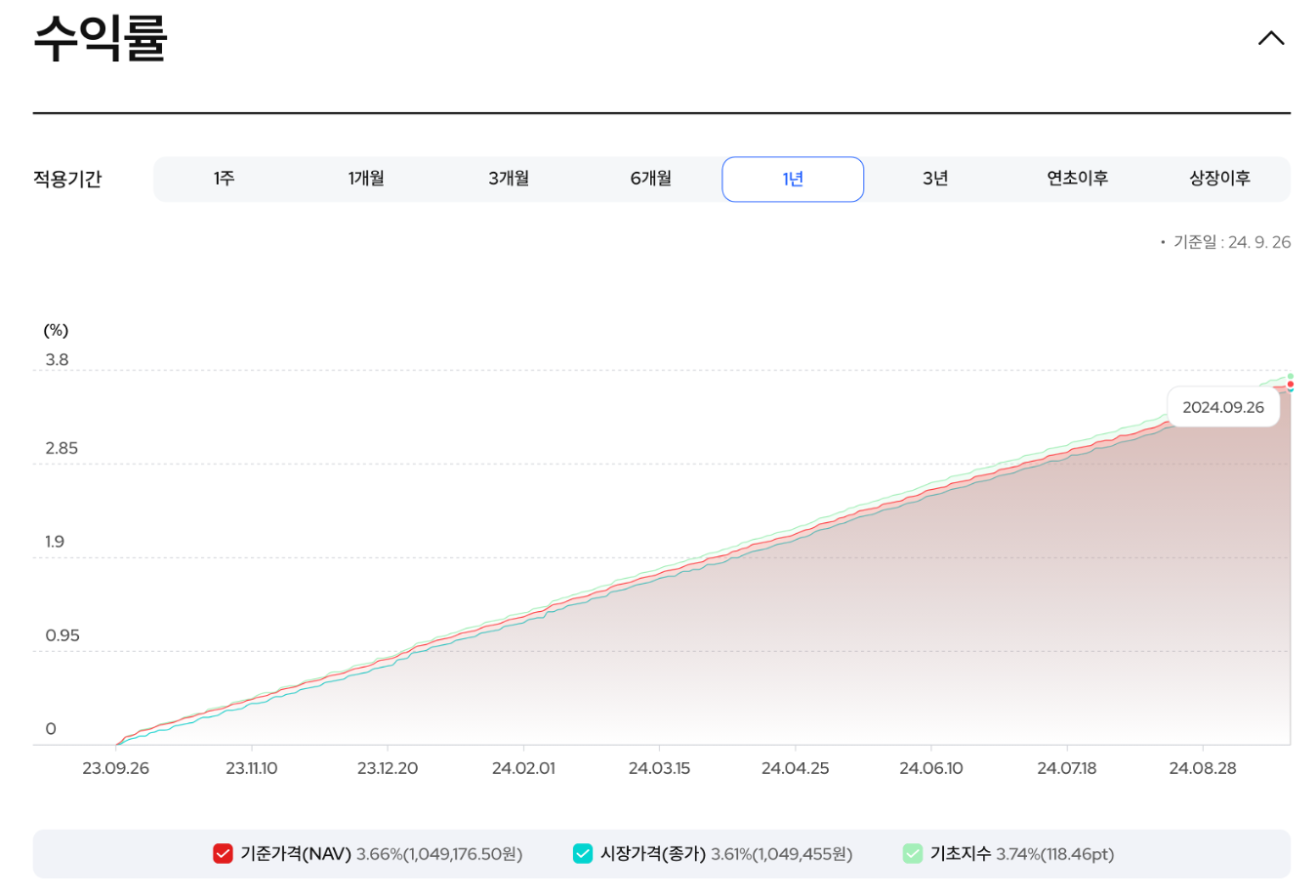Click the 3.66%(1,049,176.50원) NAV value
The height and width of the screenshot is (896, 1316).
coord(439,854)
